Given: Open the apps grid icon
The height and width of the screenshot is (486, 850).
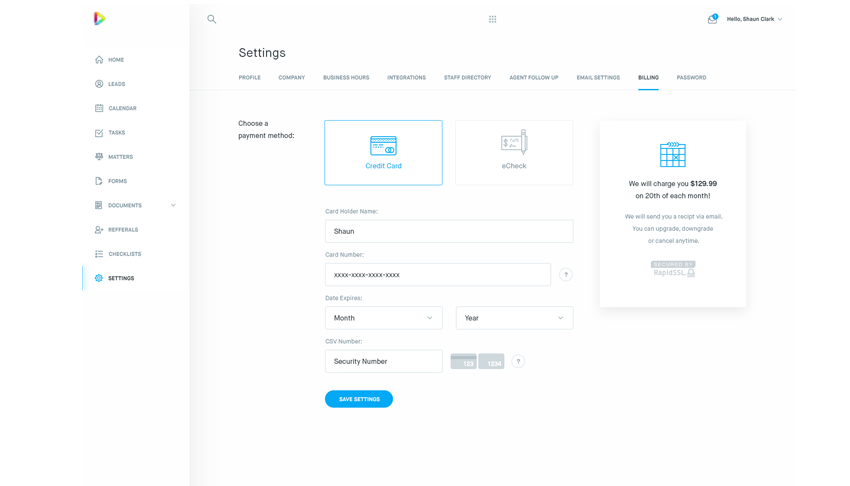Looking at the screenshot, I should tap(492, 19).
